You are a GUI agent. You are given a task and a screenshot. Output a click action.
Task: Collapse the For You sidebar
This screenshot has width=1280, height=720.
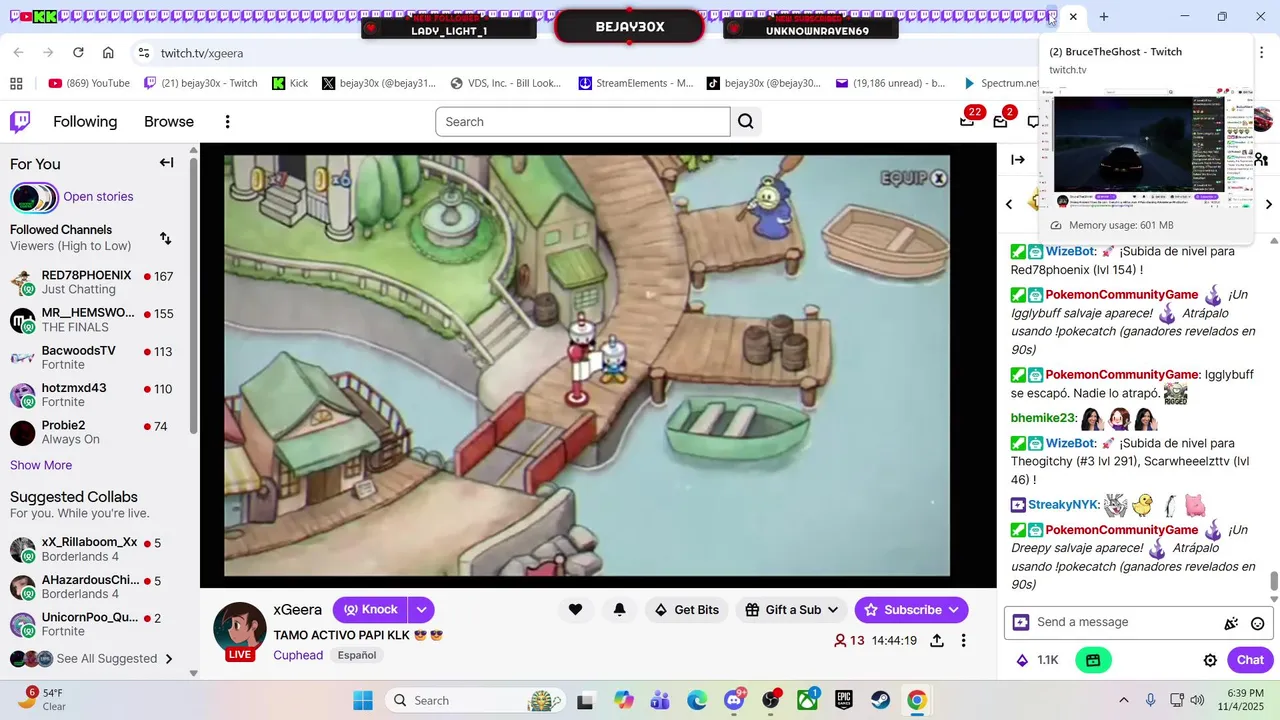(x=167, y=163)
